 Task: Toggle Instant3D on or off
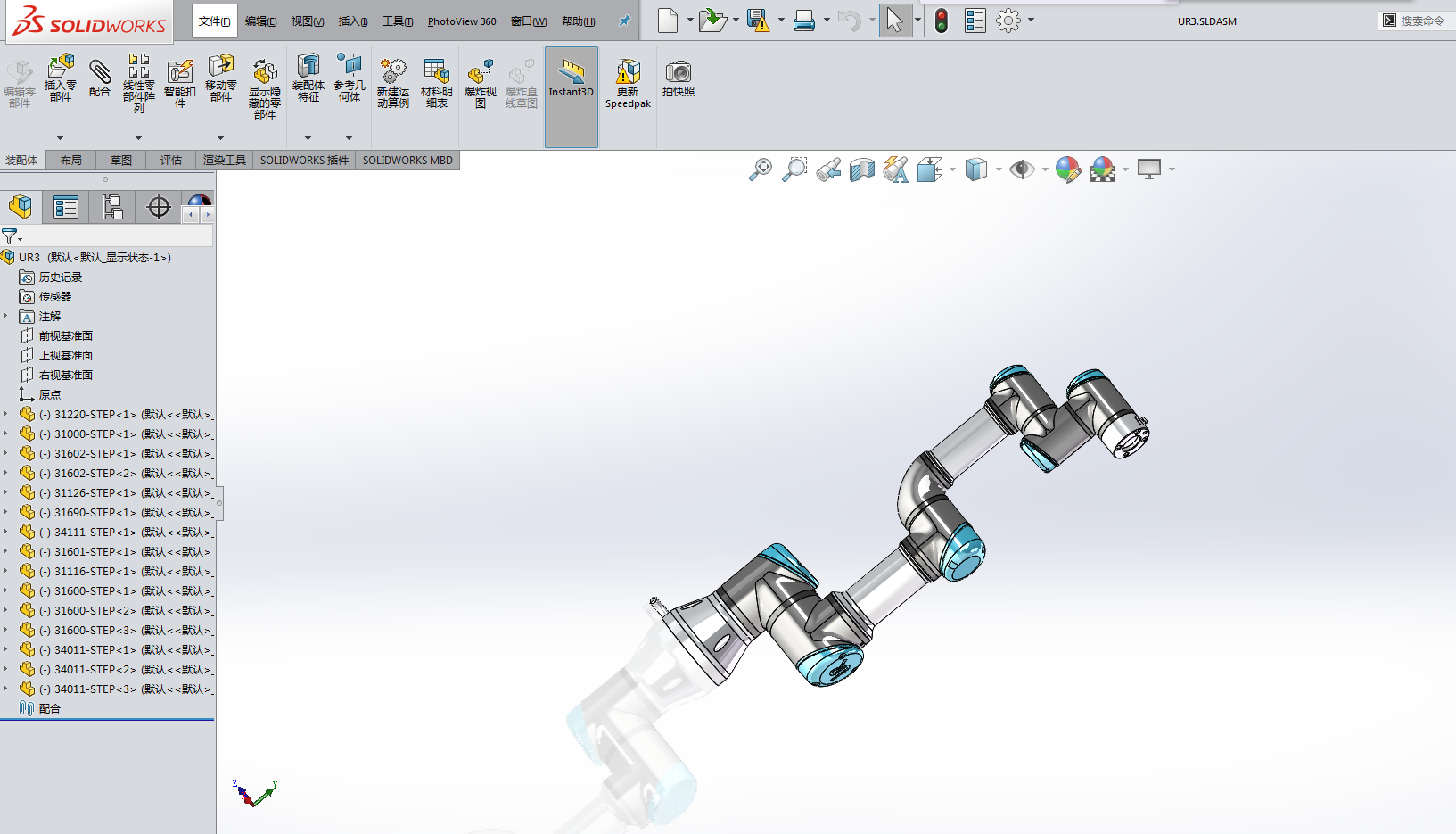click(572, 96)
